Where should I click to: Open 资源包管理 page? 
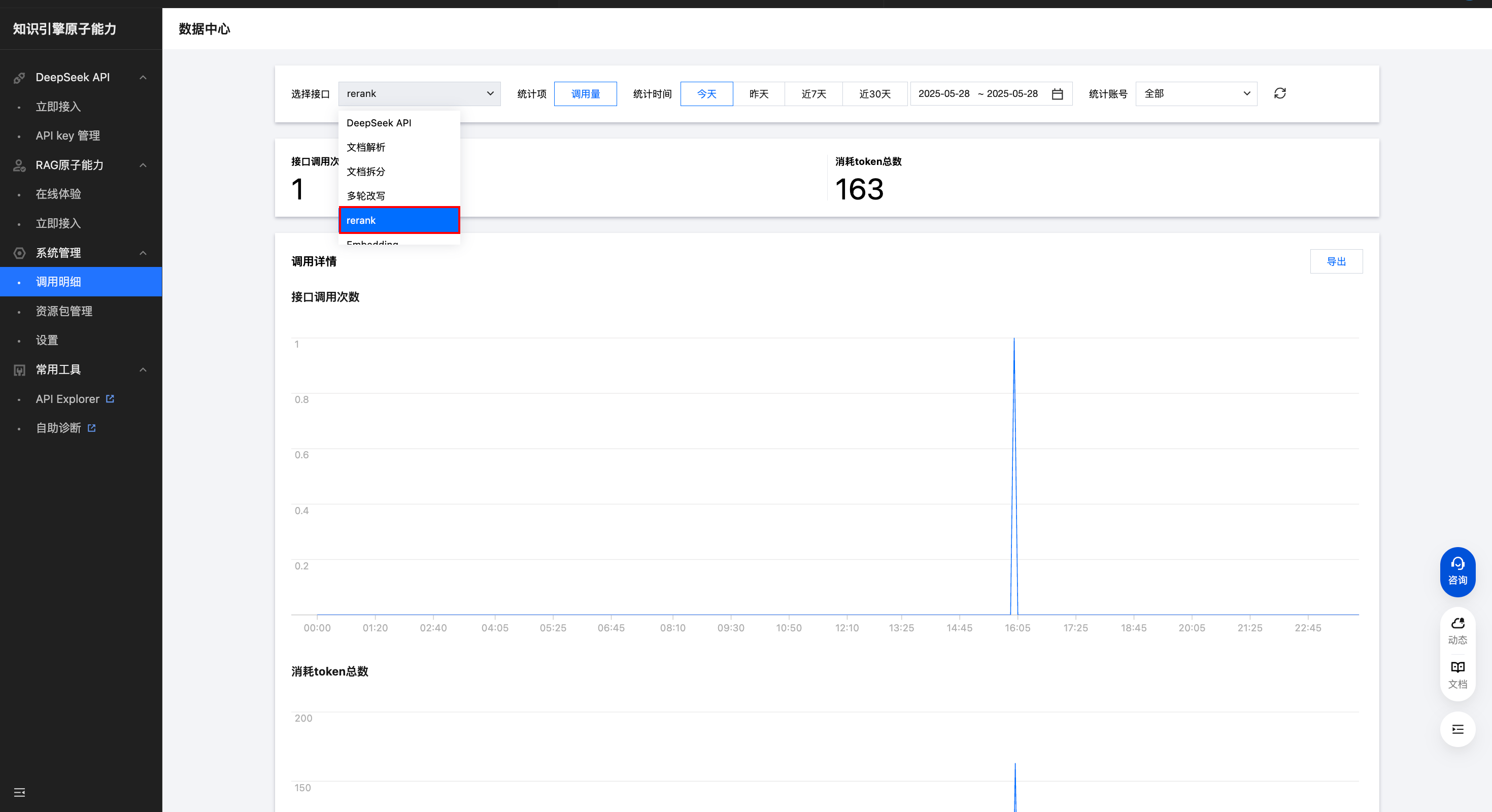click(64, 311)
